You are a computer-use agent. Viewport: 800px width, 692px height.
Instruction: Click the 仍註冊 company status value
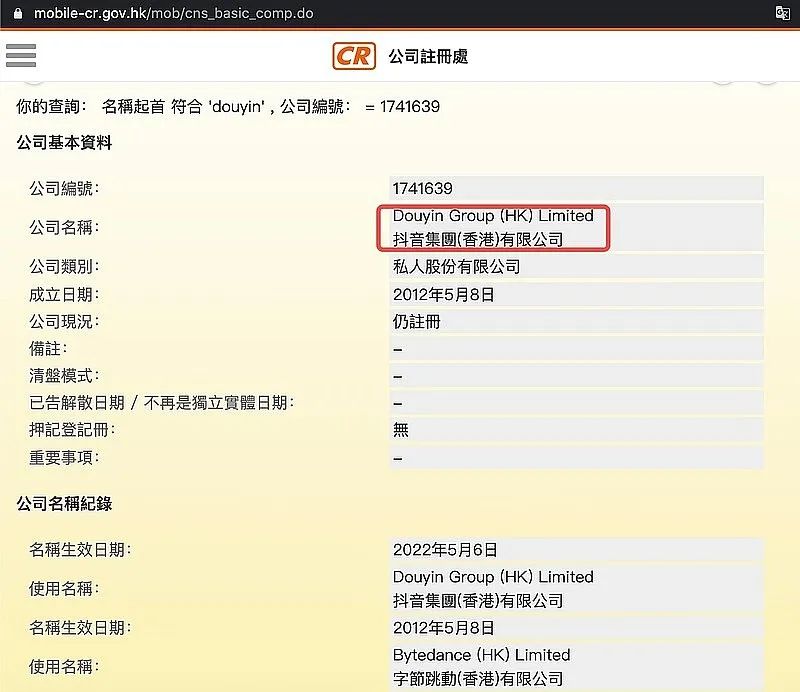(417, 322)
